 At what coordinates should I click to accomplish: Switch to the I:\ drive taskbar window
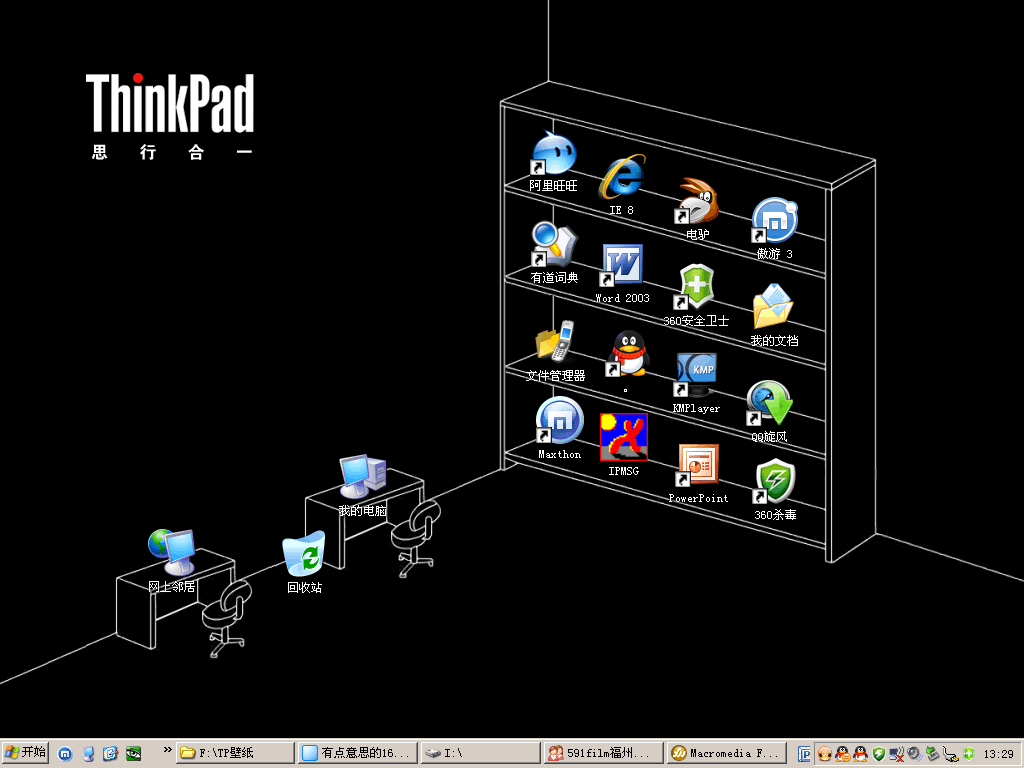pyautogui.click(x=481, y=753)
